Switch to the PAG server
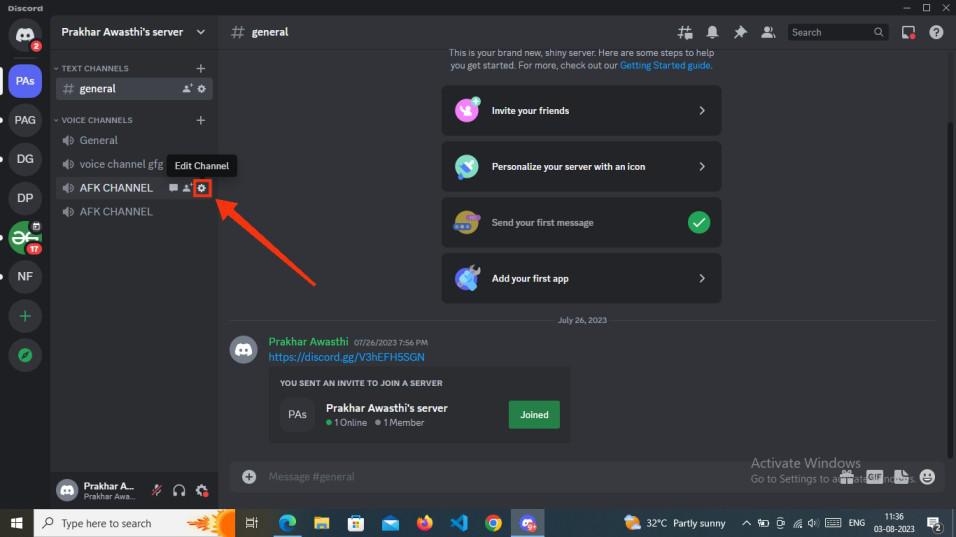Image resolution: width=956 pixels, height=537 pixels. click(x=25, y=120)
